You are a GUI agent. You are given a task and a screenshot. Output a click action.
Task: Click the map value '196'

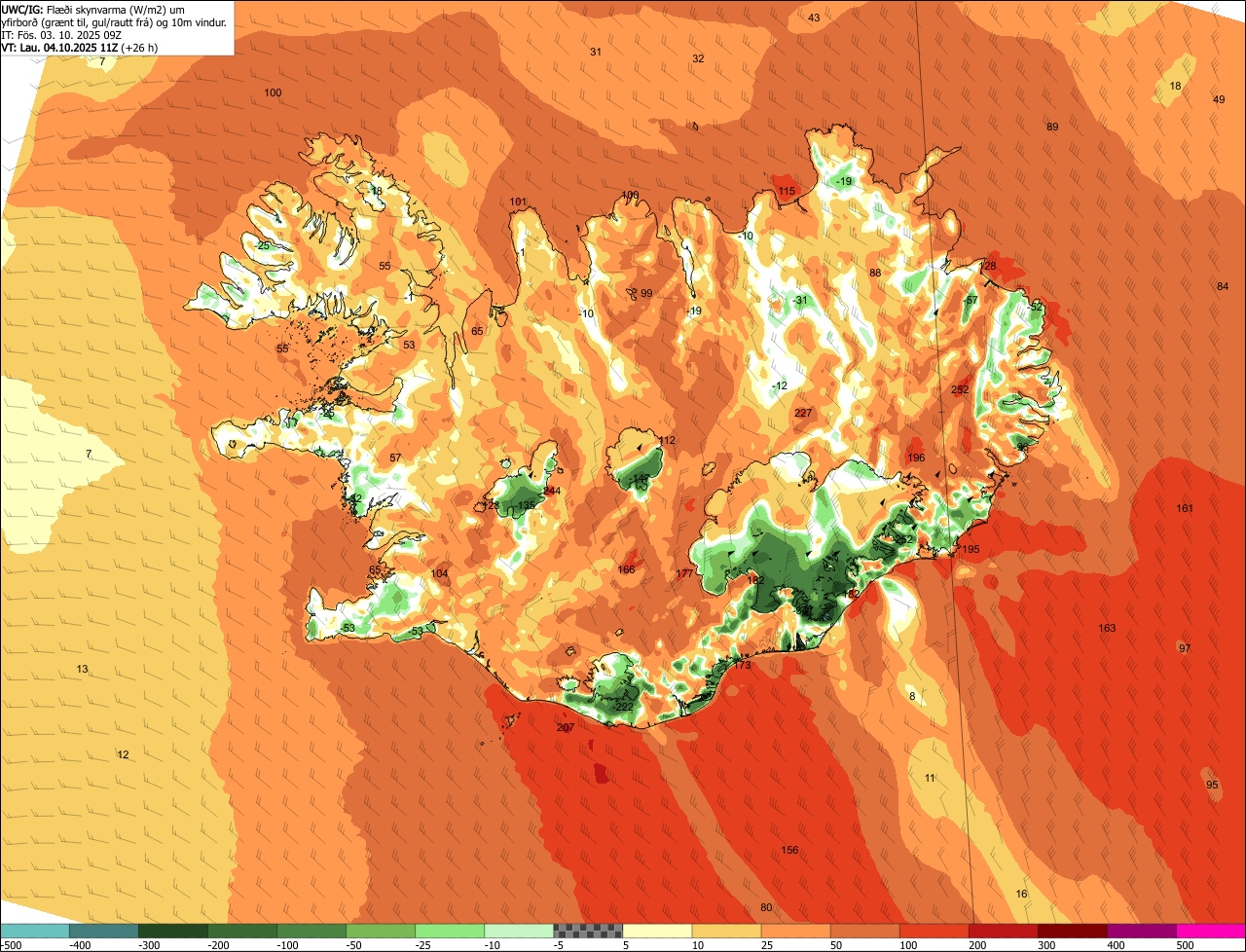[x=916, y=458]
